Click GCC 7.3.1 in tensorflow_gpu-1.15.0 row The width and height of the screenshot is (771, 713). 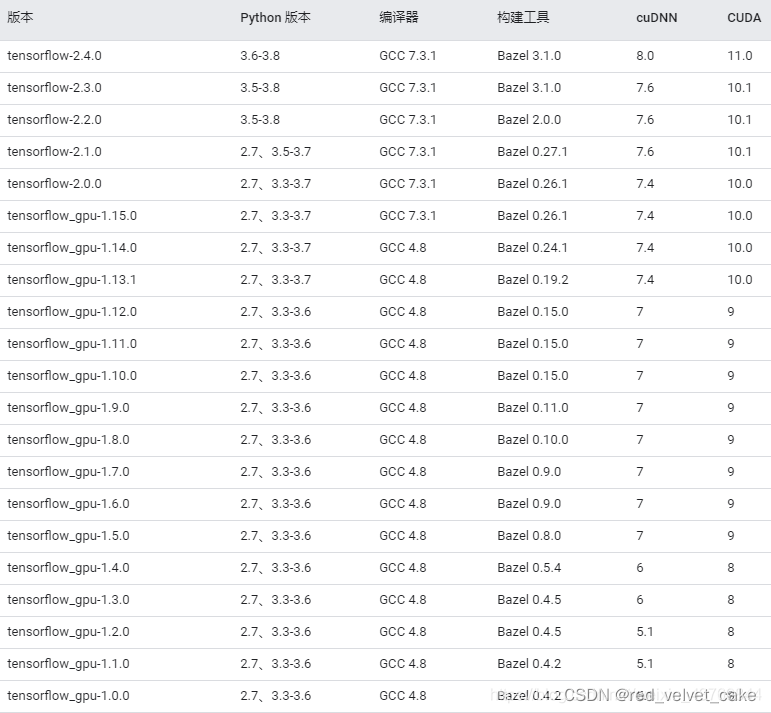click(408, 215)
